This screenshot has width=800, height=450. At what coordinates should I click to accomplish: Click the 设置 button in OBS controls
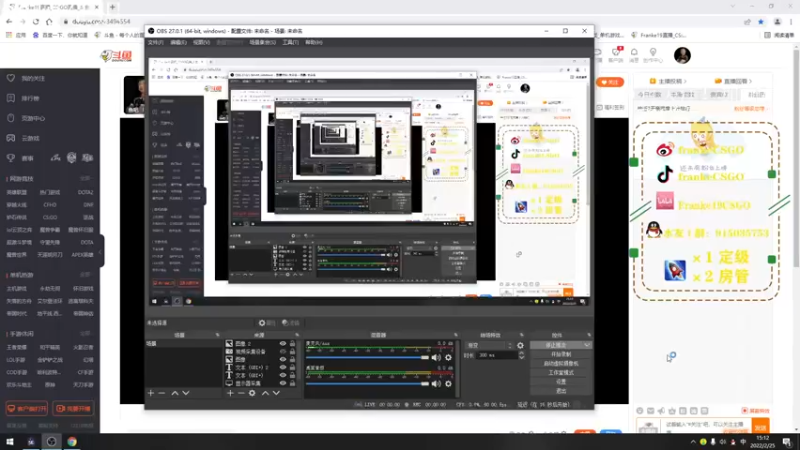coord(561,382)
